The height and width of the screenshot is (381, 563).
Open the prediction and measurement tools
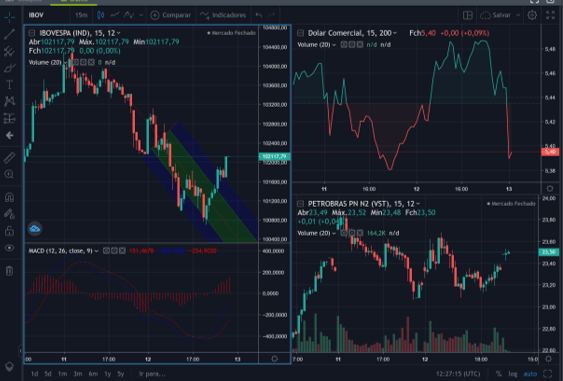[x=9, y=118]
